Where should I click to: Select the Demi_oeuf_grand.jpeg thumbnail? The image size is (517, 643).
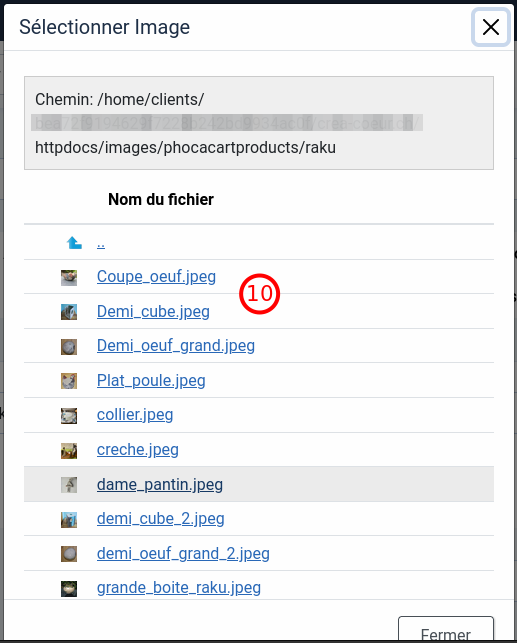tap(69, 347)
